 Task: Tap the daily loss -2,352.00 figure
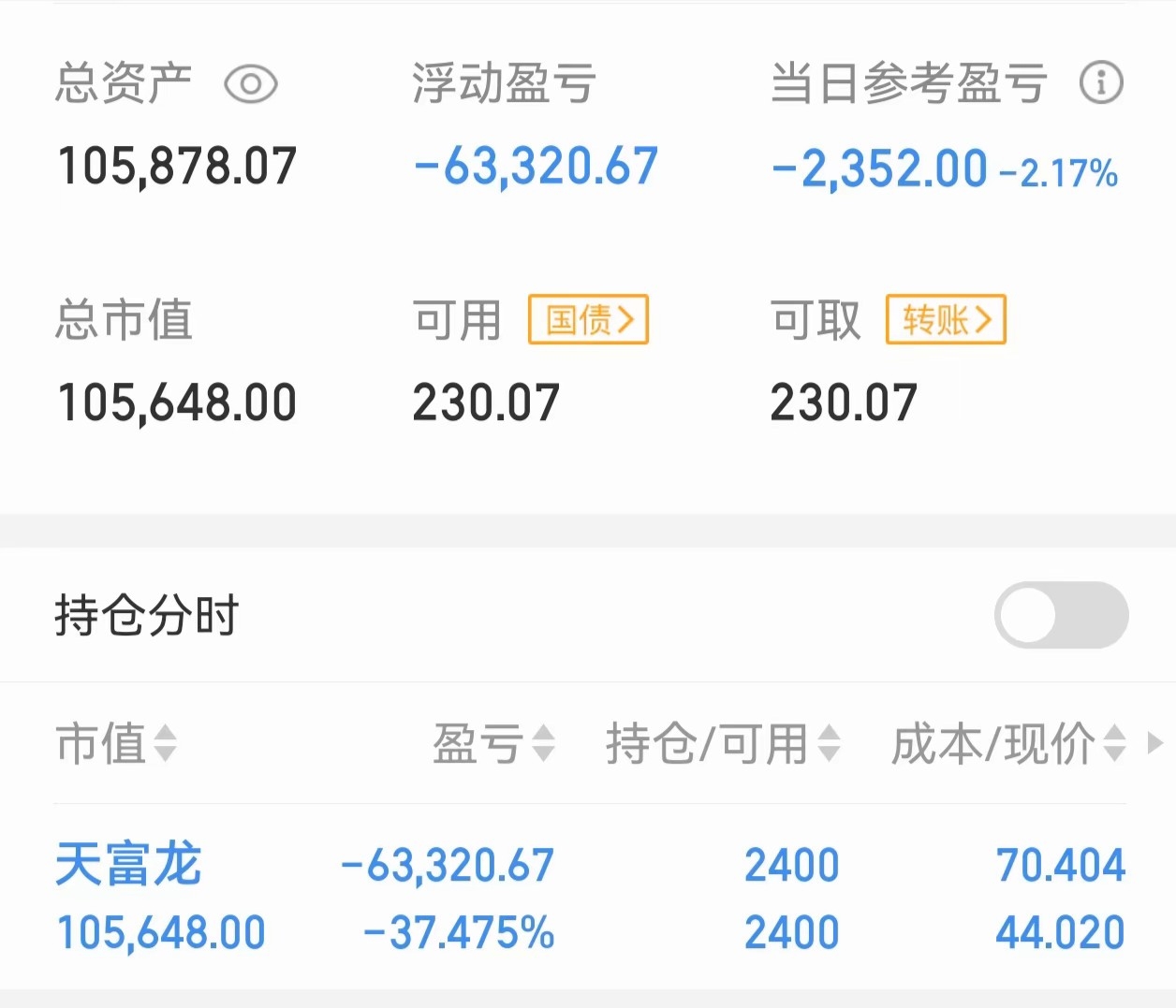tap(879, 169)
